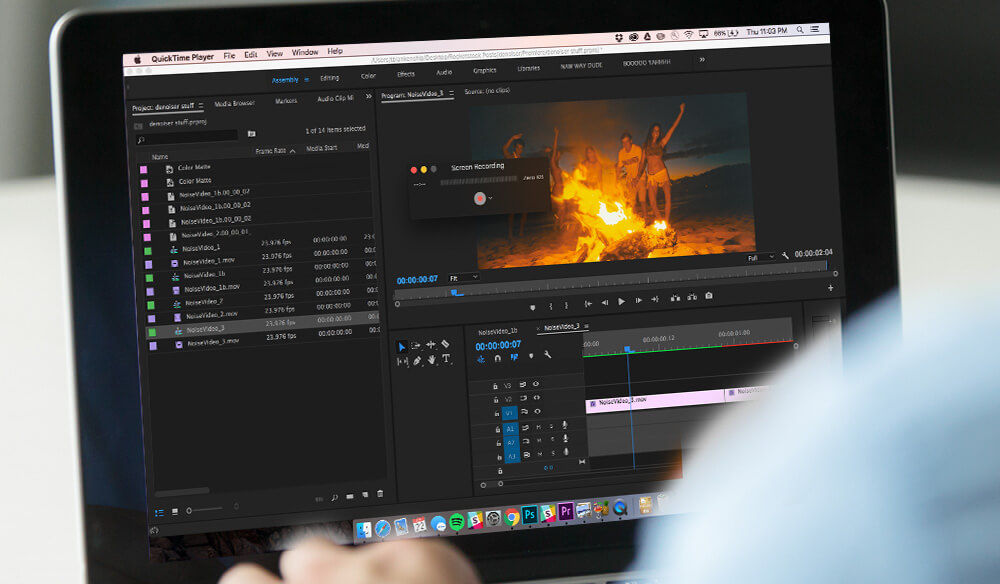This screenshot has width=1000, height=584.
Task: Open Program monitor wrench settings
Action: (785, 255)
